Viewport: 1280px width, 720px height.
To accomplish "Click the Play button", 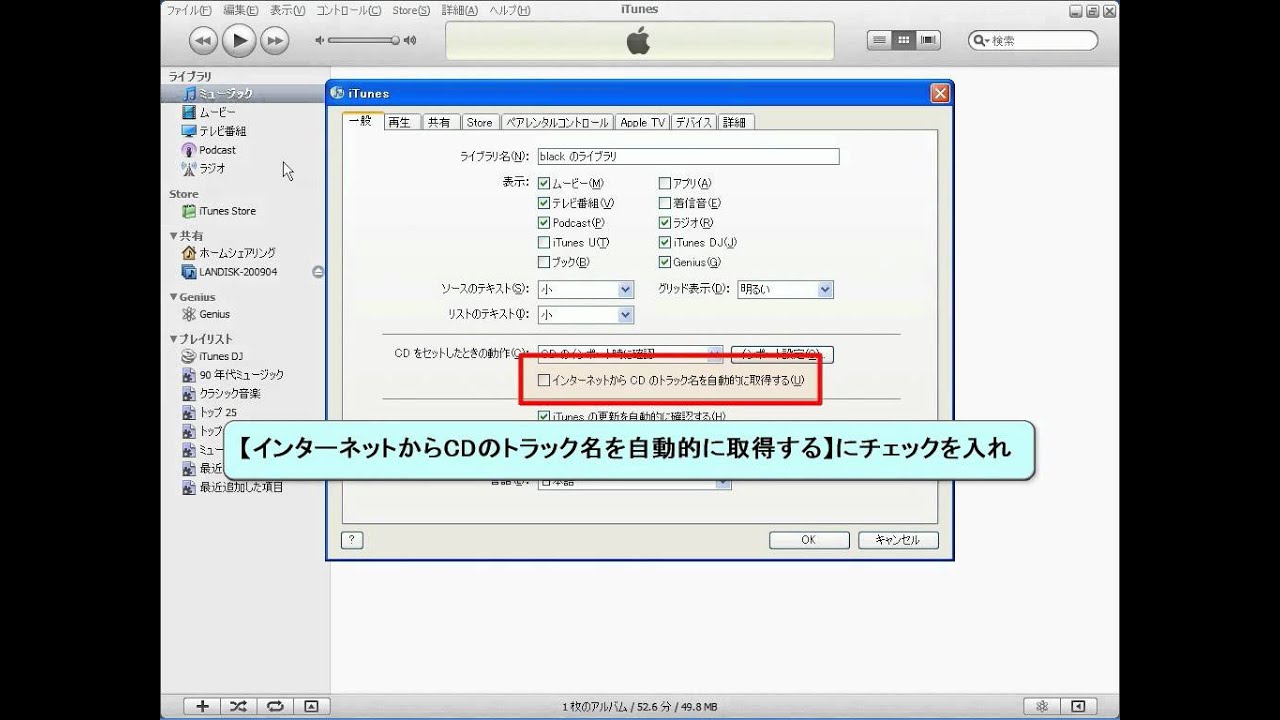I will (238, 40).
